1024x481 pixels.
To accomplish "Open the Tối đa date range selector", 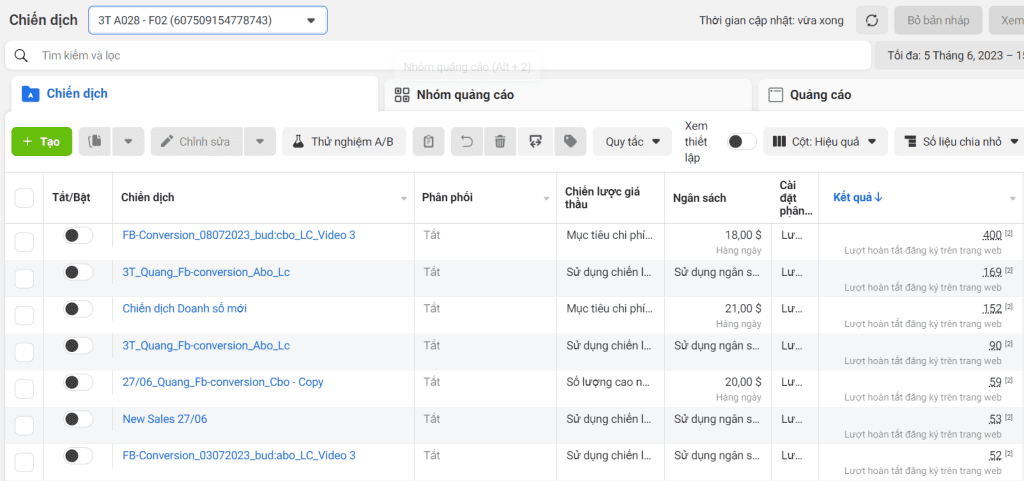I will [x=950, y=55].
